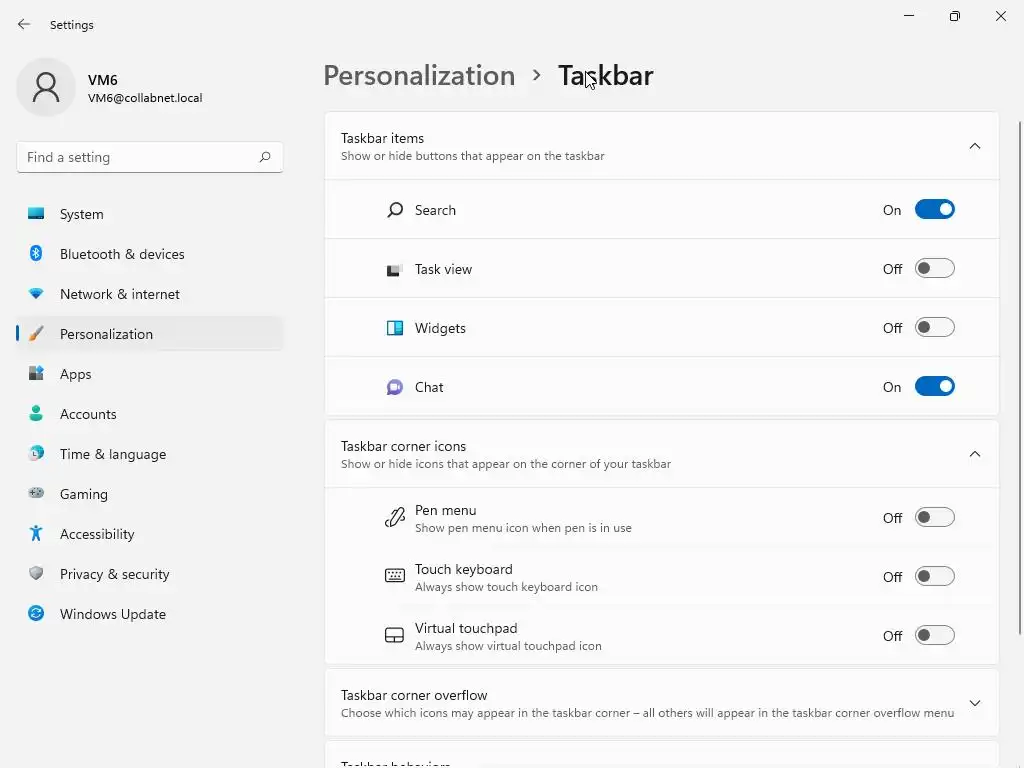The width and height of the screenshot is (1024, 768).
Task: Collapse the Taskbar items section
Action: [x=975, y=146]
